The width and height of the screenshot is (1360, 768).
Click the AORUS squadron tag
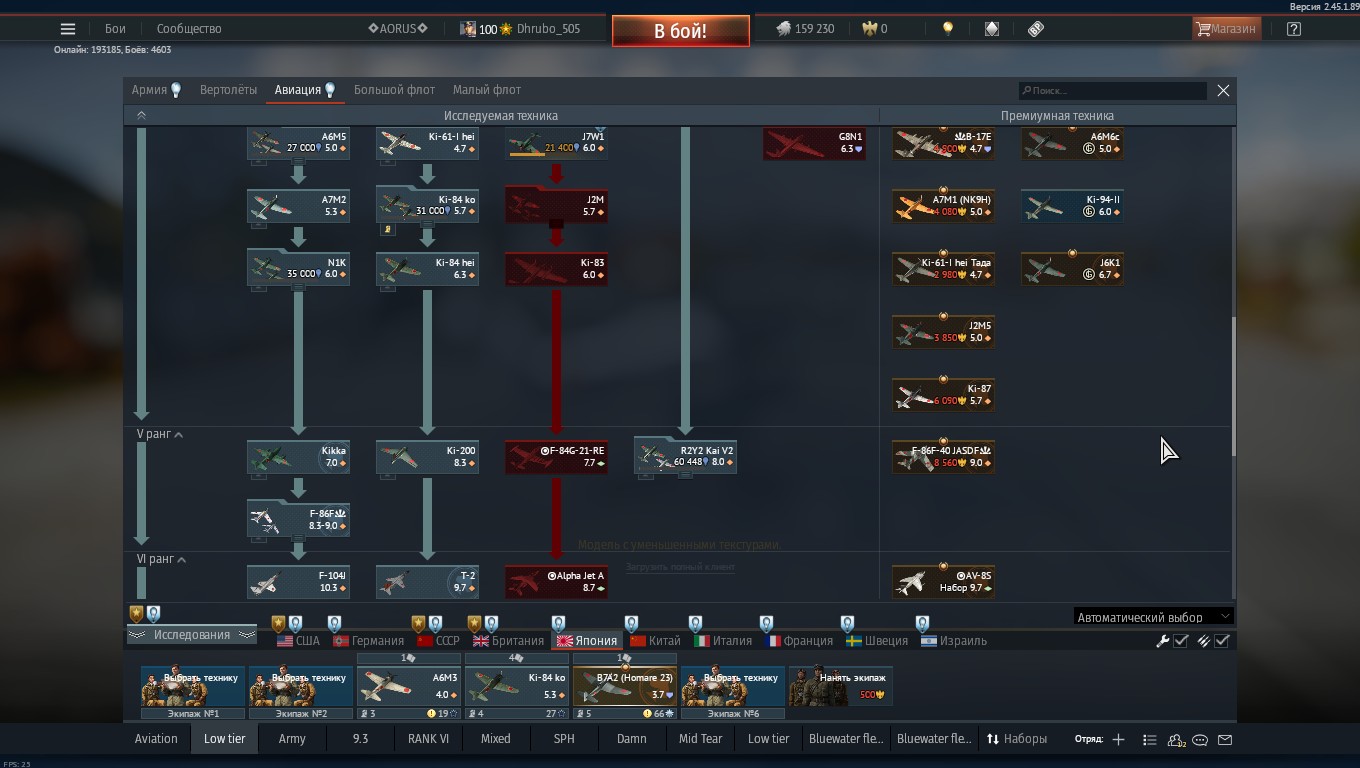pyautogui.click(x=398, y=29)
